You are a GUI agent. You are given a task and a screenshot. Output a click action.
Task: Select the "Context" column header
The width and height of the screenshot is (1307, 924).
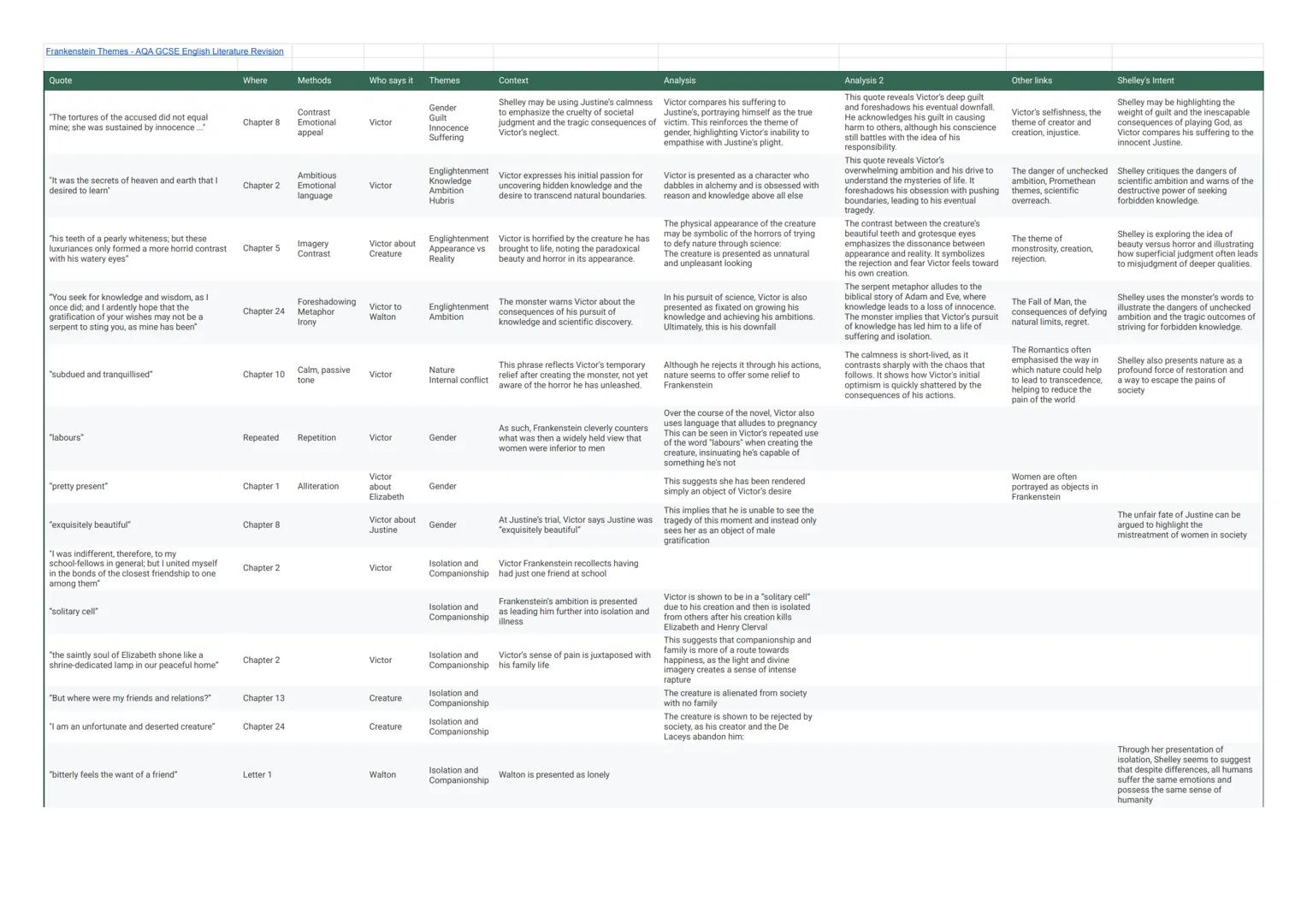coord(513,80)
